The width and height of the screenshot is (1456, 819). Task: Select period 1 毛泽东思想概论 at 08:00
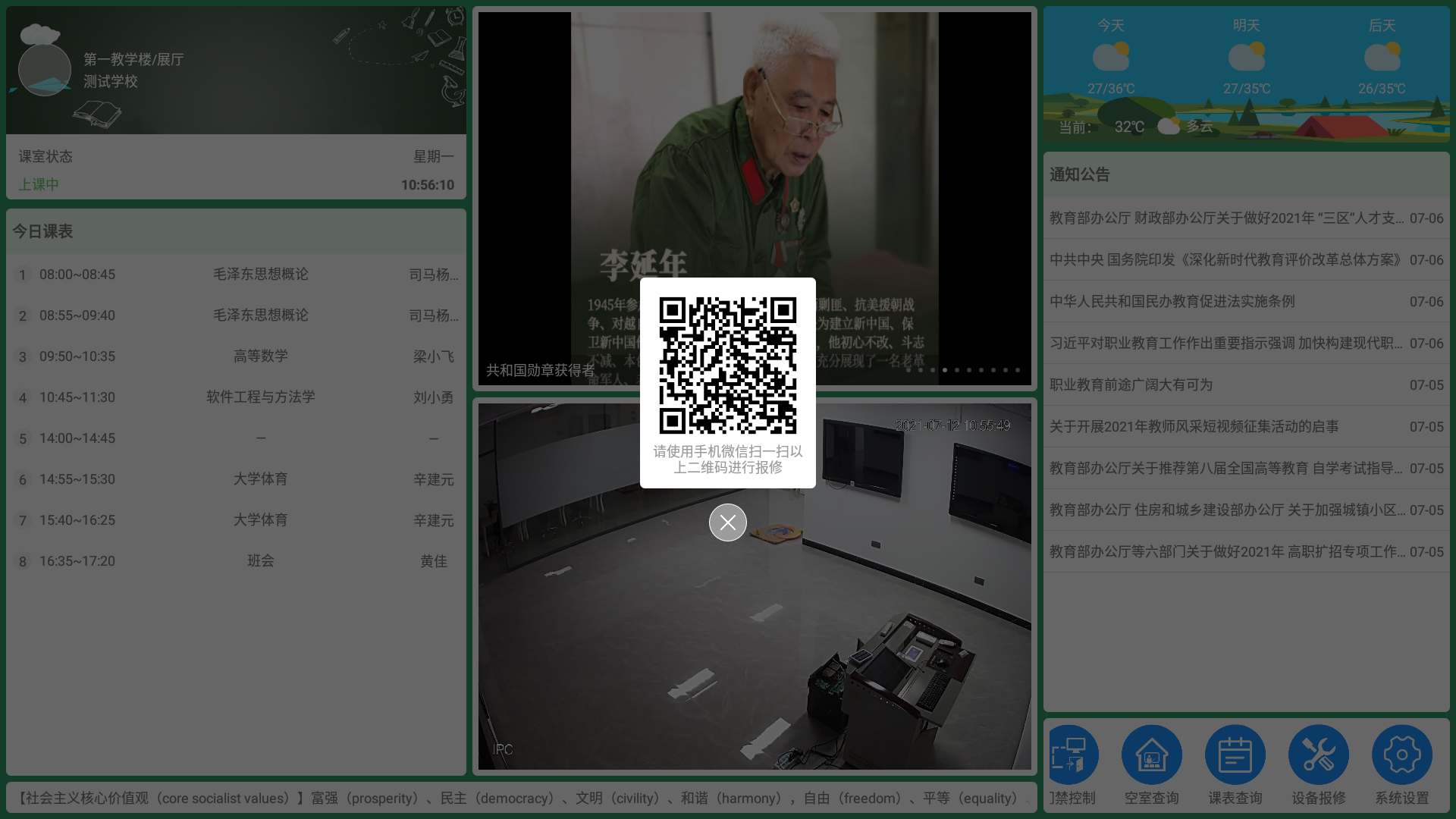(236, 275)
